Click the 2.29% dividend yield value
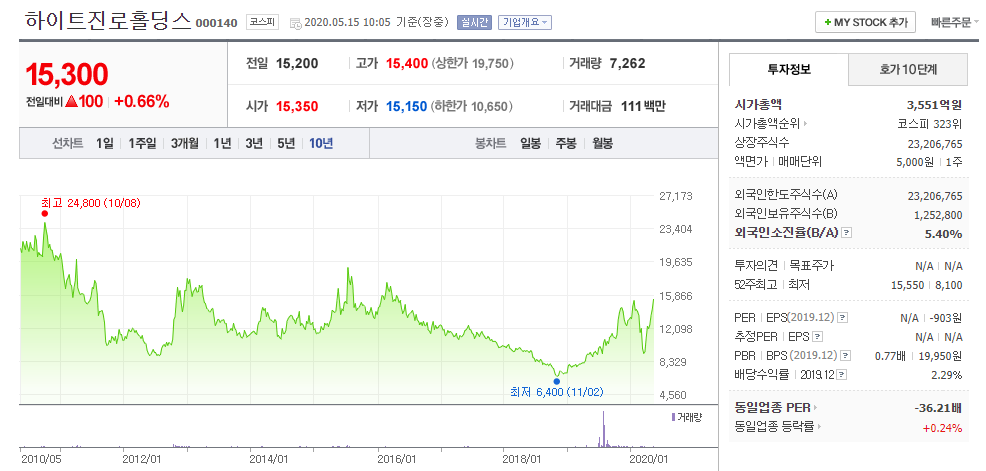986x471 pixels. 948,375
